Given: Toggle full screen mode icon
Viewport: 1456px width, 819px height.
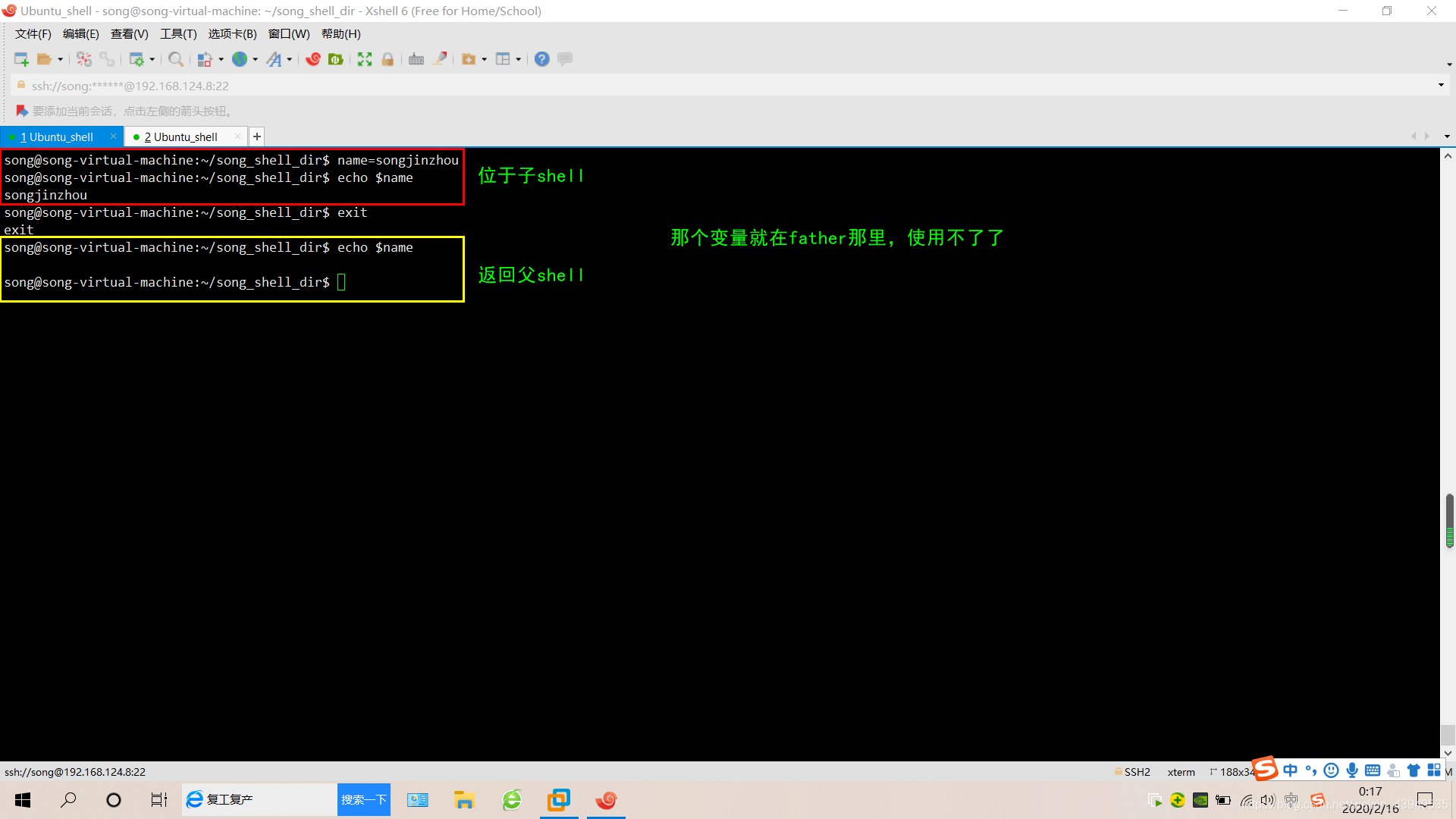Looking at the screenshot, I should pyautogui.click(x=365, y=59).
